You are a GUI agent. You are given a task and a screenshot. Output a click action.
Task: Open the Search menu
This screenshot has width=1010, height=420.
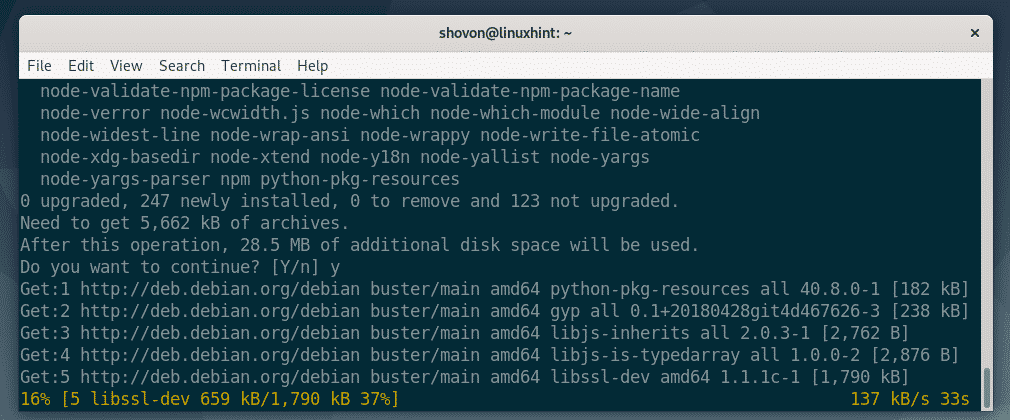coord(181,66)
